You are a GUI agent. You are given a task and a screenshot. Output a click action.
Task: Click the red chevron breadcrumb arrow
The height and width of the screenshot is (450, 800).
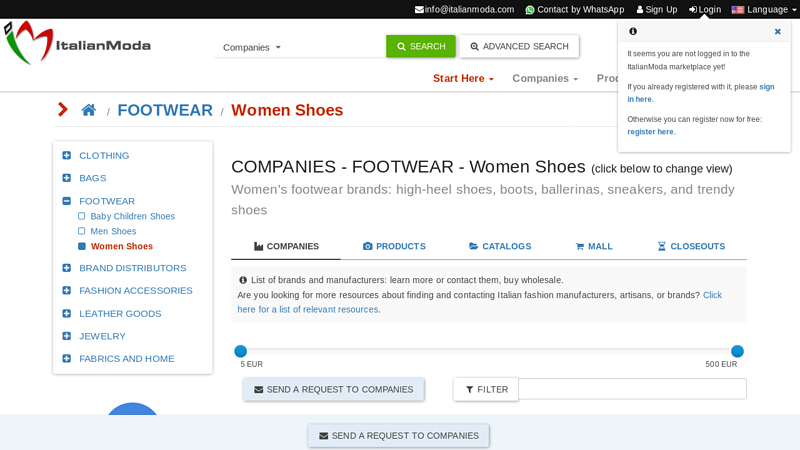pyautogui.click(x=63, y=110)
